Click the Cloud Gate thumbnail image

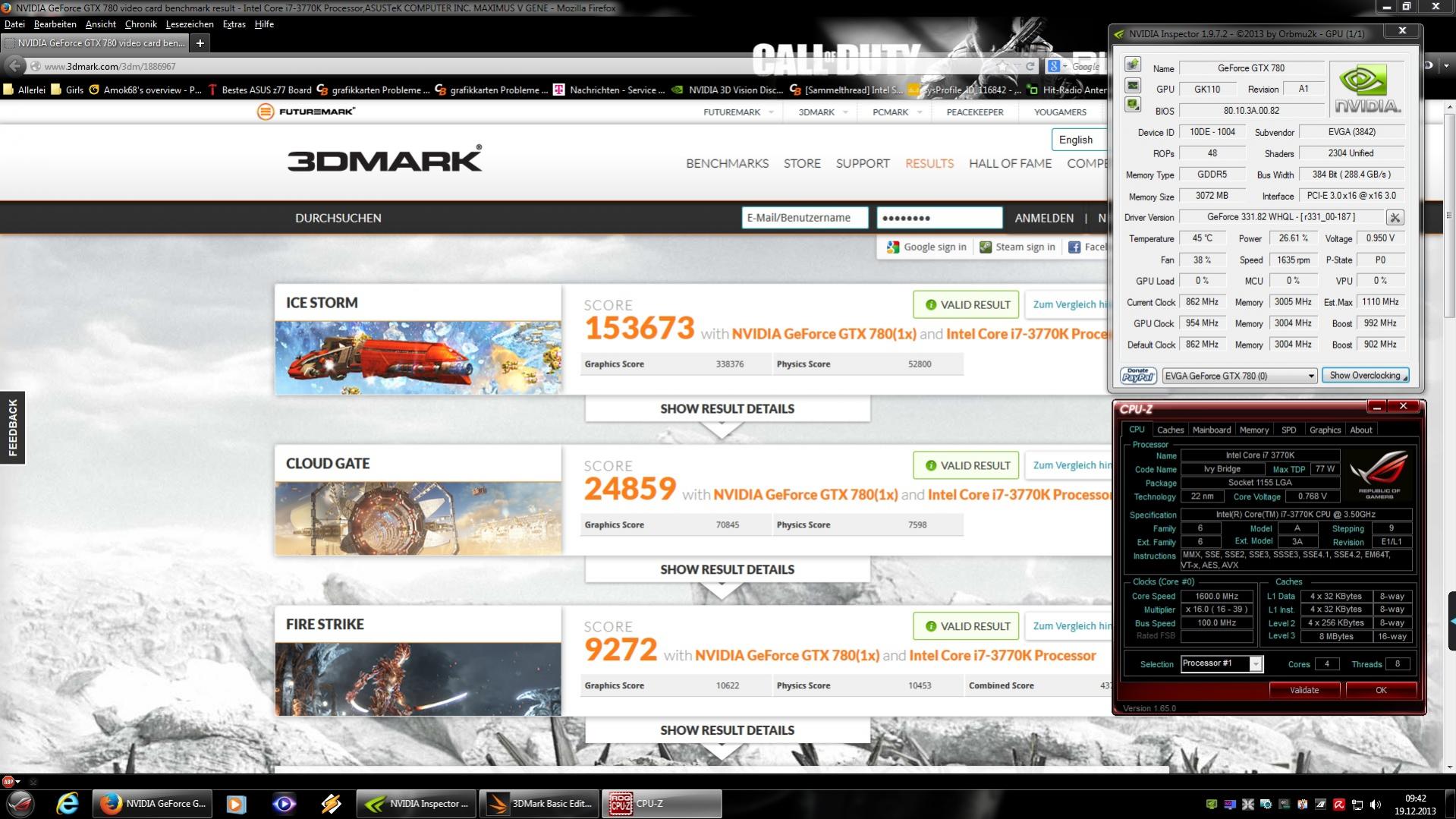[418, 518]
